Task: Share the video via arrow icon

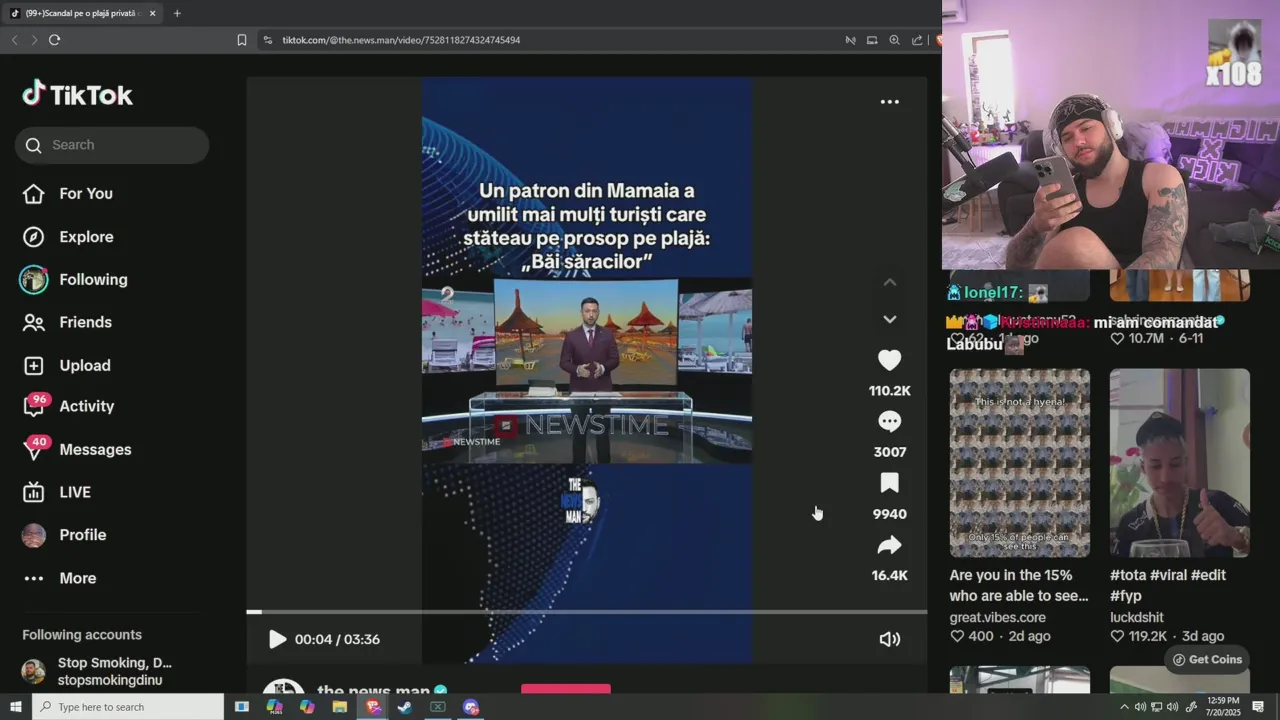Action: 889,545
